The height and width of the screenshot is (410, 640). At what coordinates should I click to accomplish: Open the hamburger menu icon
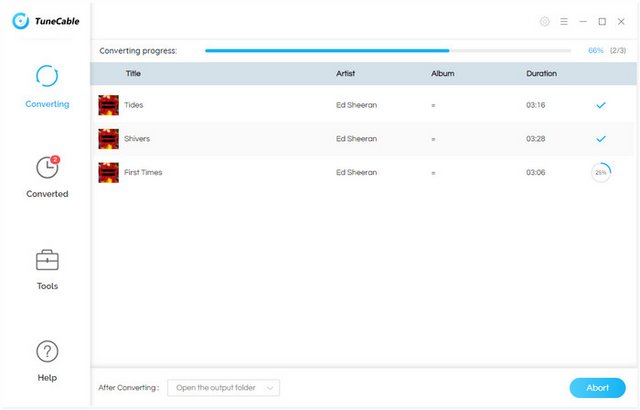pos(564,22)
